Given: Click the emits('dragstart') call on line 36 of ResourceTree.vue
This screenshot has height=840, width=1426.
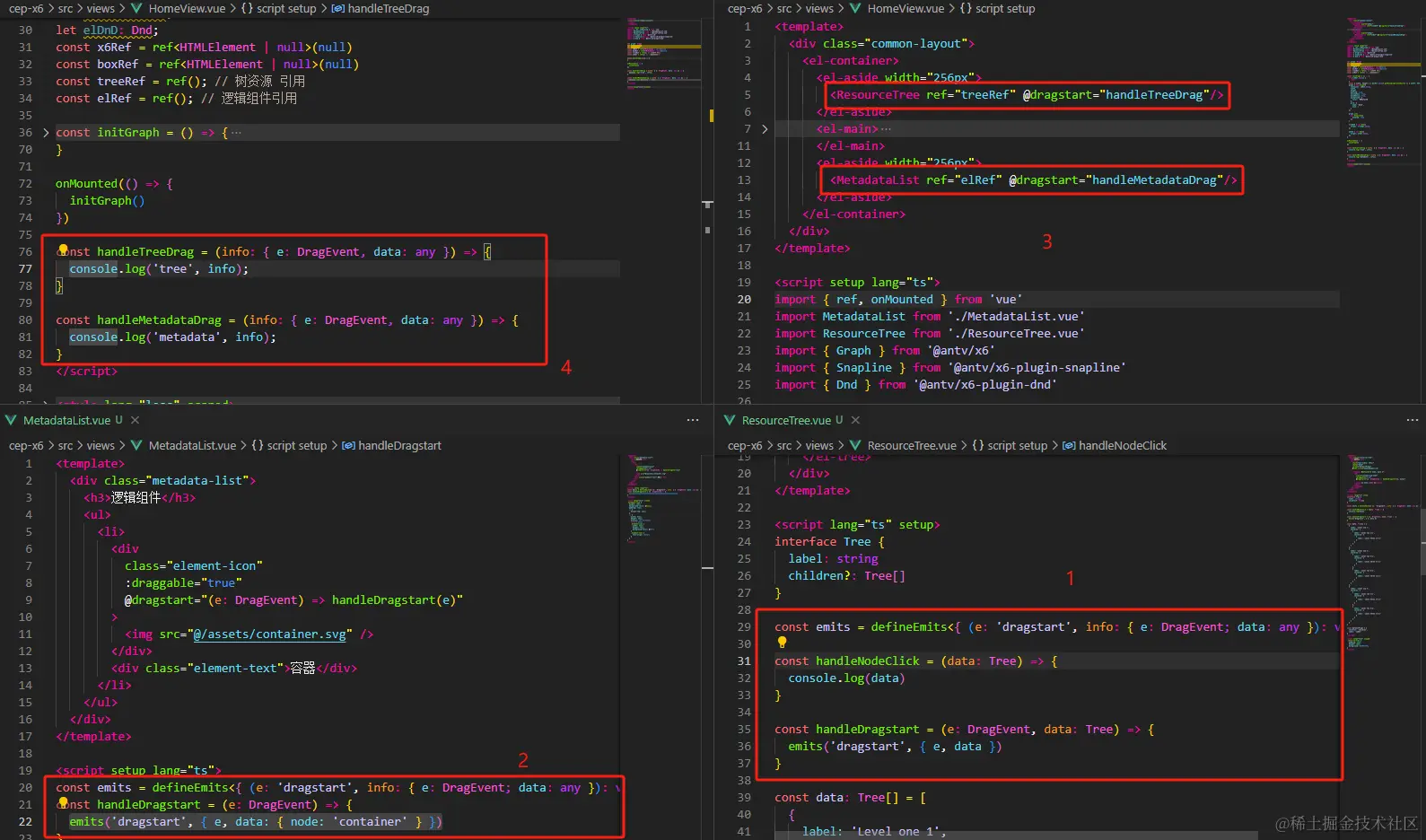Looking at the screenshot, I should pyautogui.click(x=895, y=747).
